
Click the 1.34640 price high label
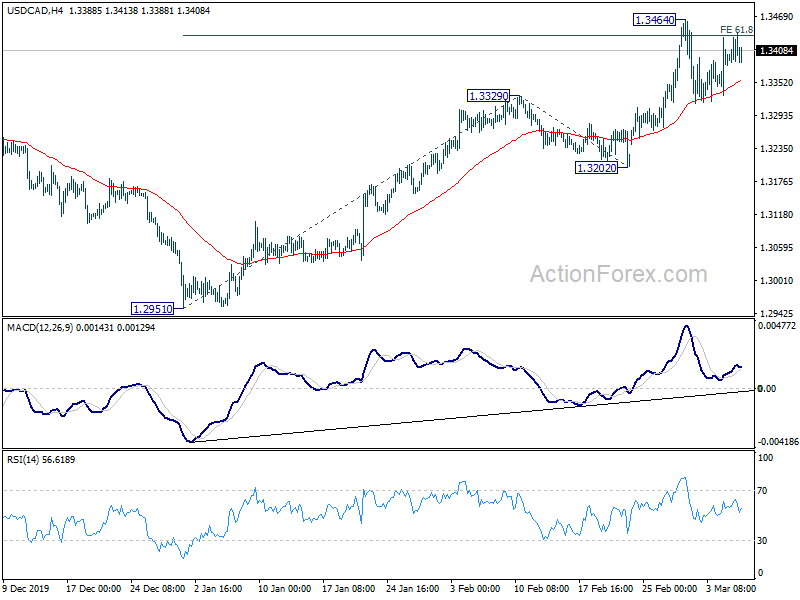655,20
